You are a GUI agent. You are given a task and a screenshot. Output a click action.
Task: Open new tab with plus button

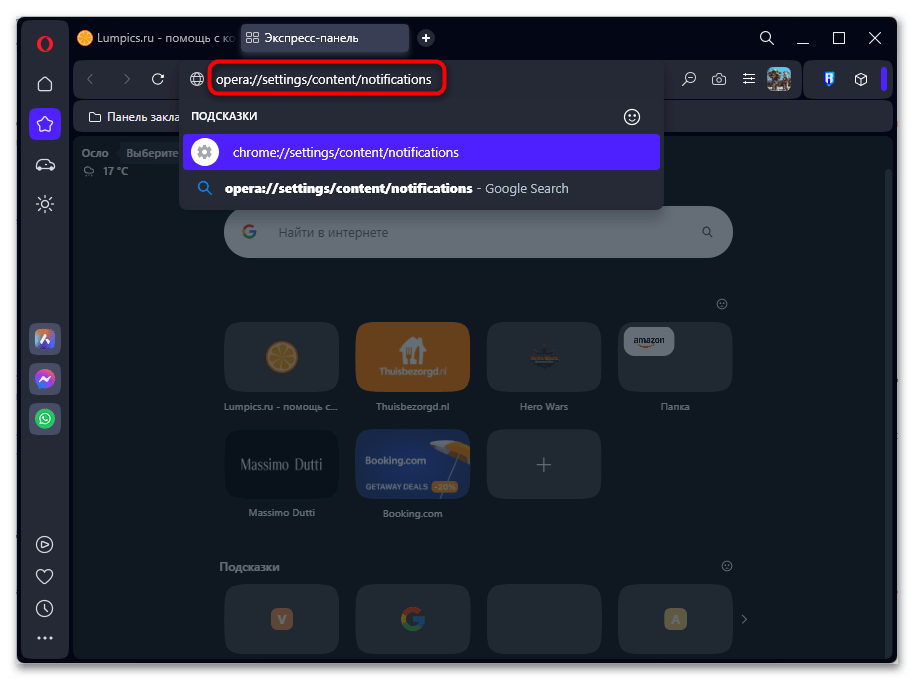(426, 38)
